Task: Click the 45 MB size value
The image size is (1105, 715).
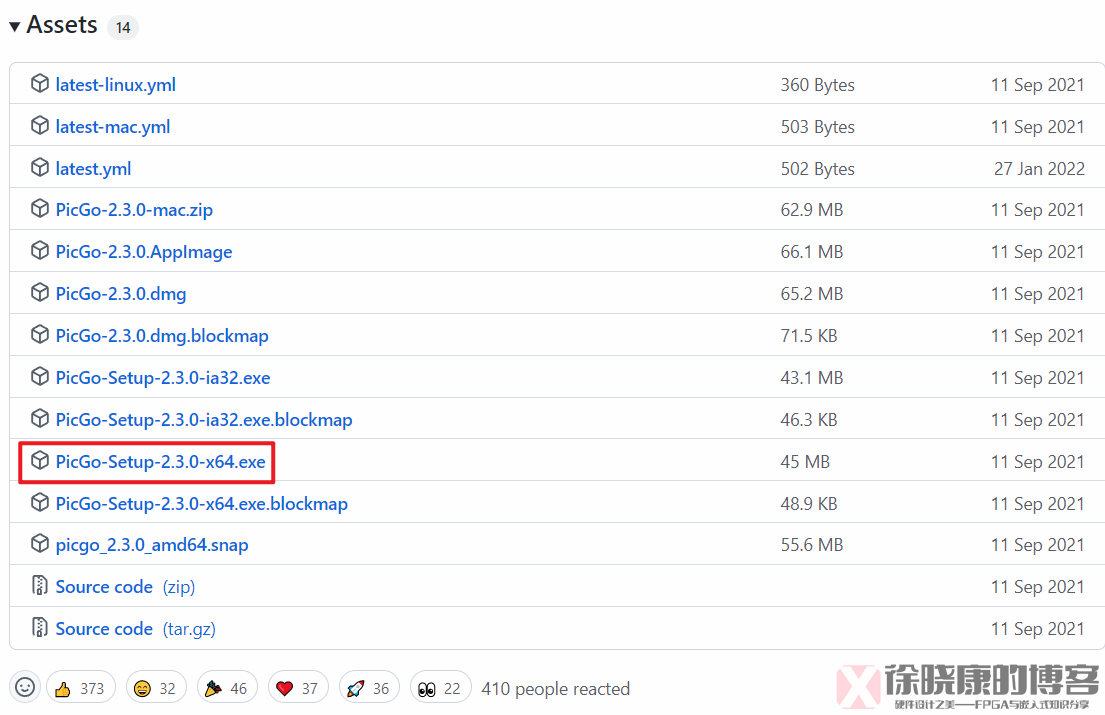Action: (805, 462)
